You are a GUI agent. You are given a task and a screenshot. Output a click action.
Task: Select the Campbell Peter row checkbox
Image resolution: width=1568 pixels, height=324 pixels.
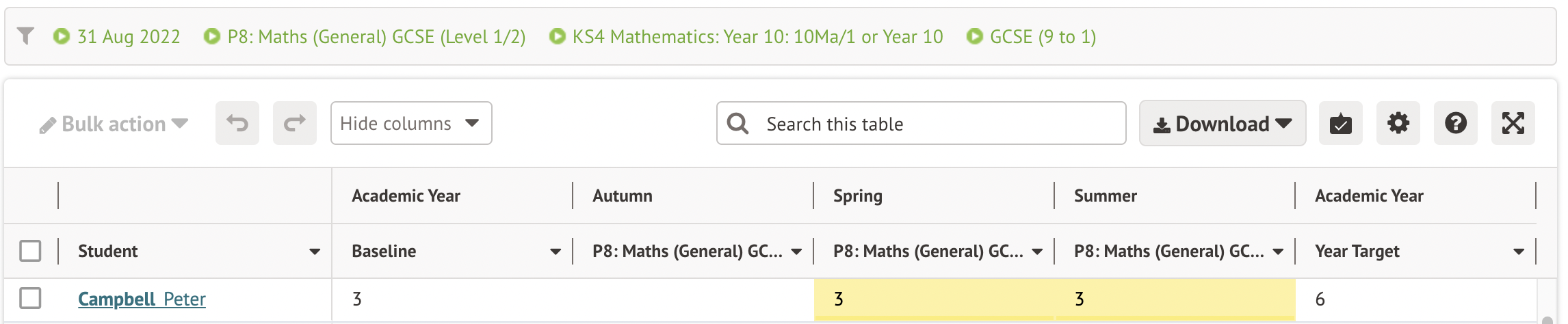click(x=30, y=299)
